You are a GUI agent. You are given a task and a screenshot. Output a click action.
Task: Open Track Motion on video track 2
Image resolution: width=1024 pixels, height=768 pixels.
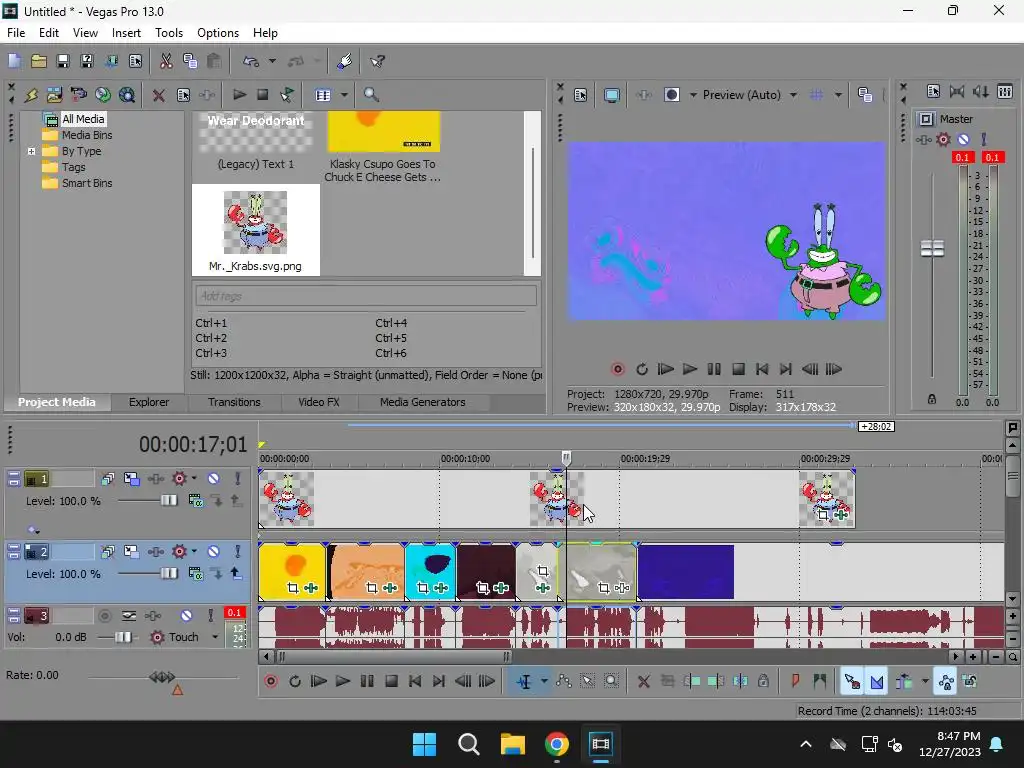pos(131,552)
